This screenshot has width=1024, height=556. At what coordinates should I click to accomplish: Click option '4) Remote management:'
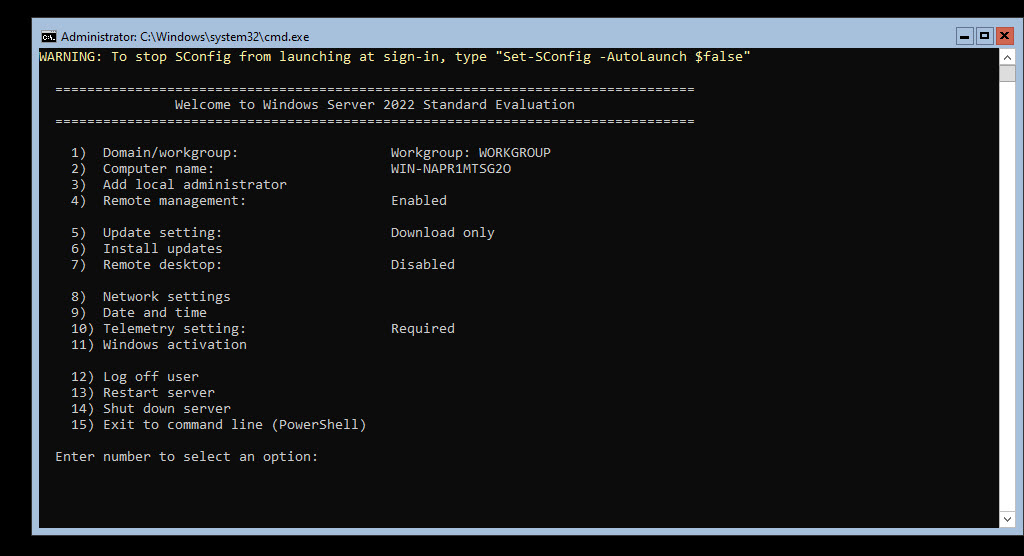(158, 201)
